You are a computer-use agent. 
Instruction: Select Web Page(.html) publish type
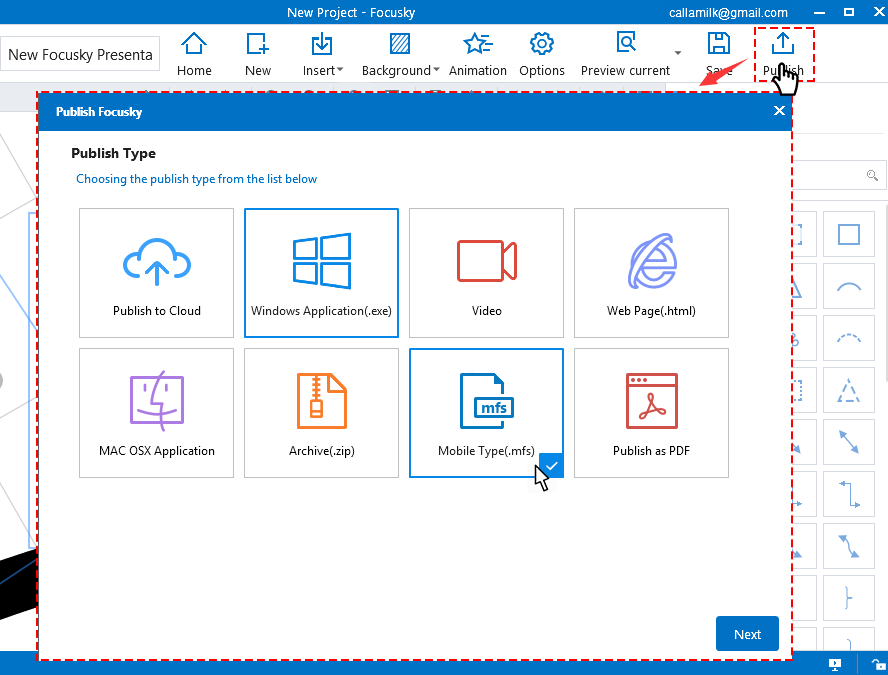pos(651,273)
